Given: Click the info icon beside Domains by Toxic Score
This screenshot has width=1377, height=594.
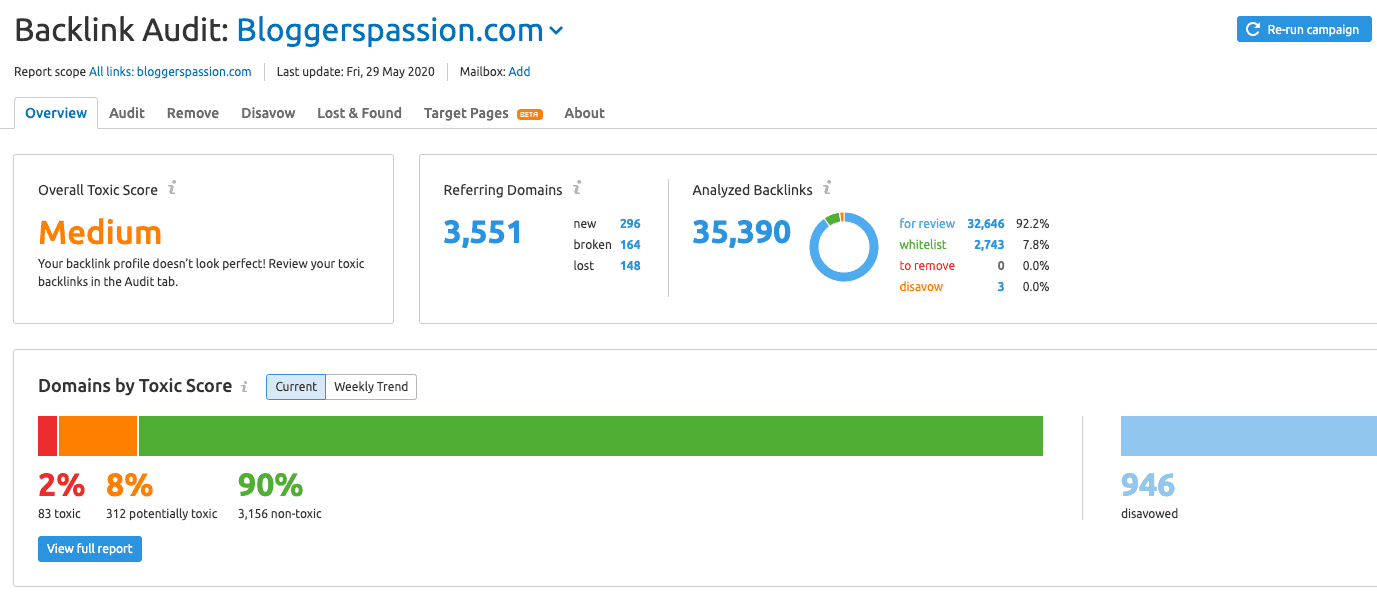Looking at the screenshot, I should [x=245, y=386].
